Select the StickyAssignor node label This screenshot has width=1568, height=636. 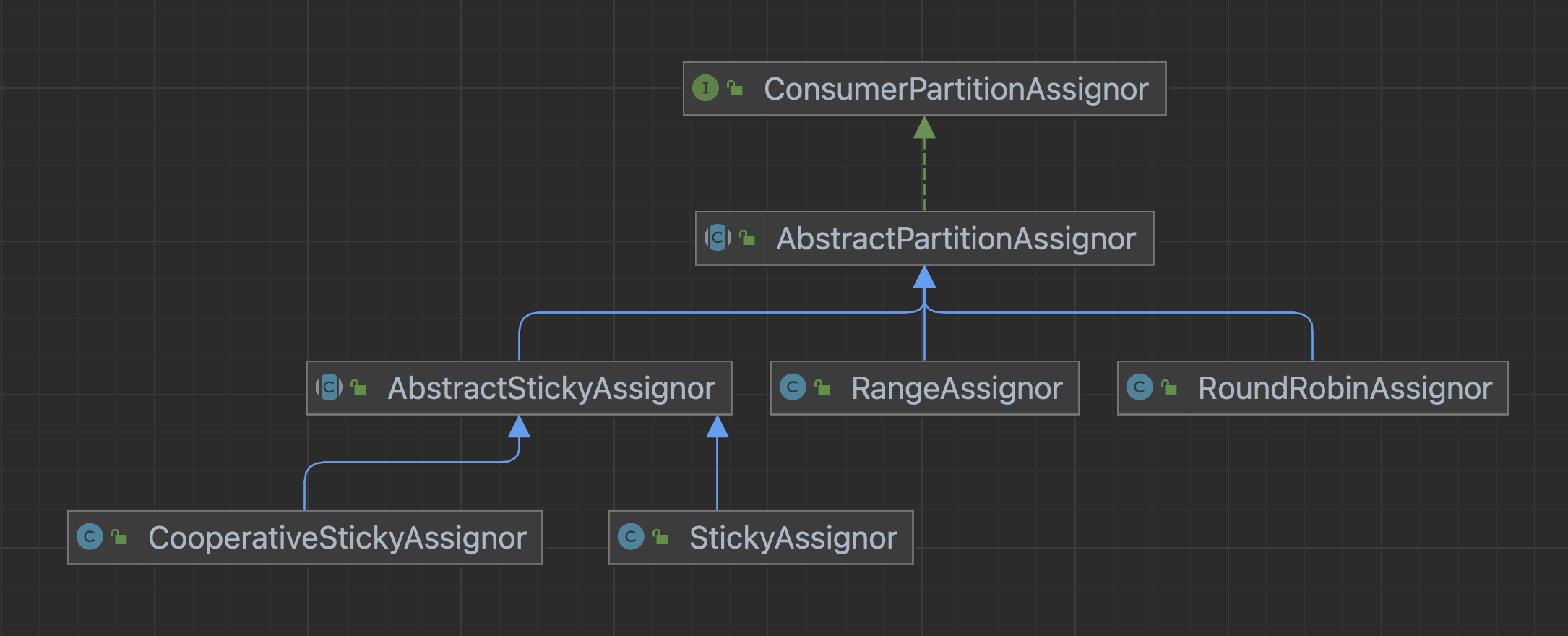[793, 538]
